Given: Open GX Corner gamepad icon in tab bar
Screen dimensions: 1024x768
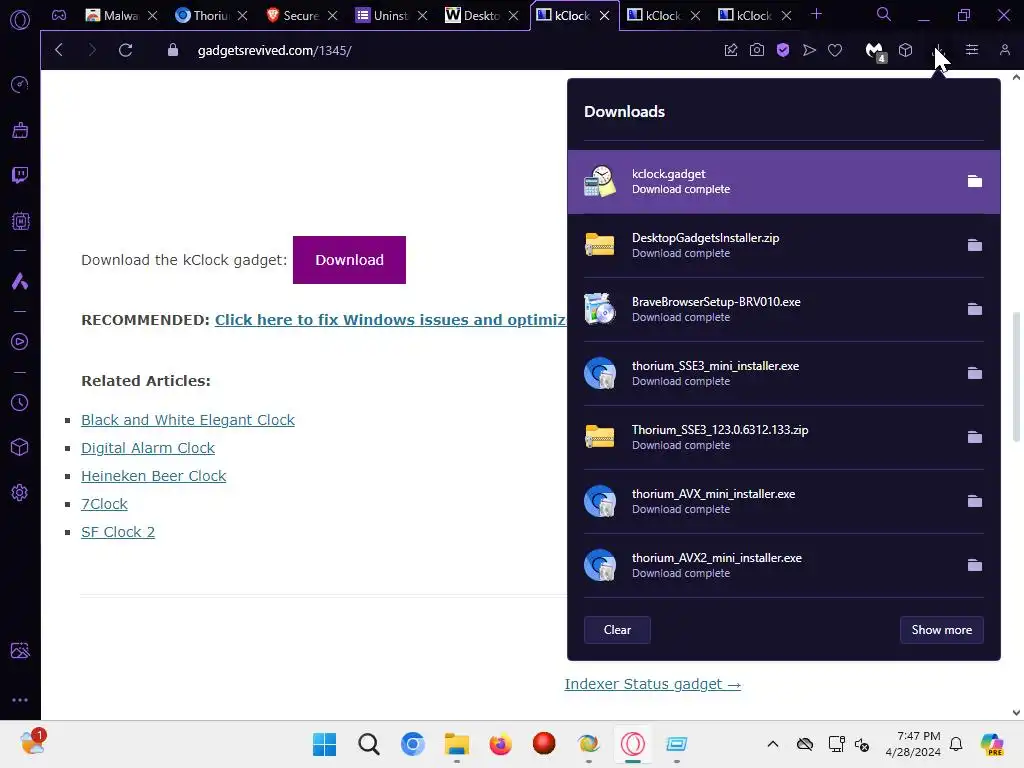Looking at the screenshot, I should coord(59,15).
